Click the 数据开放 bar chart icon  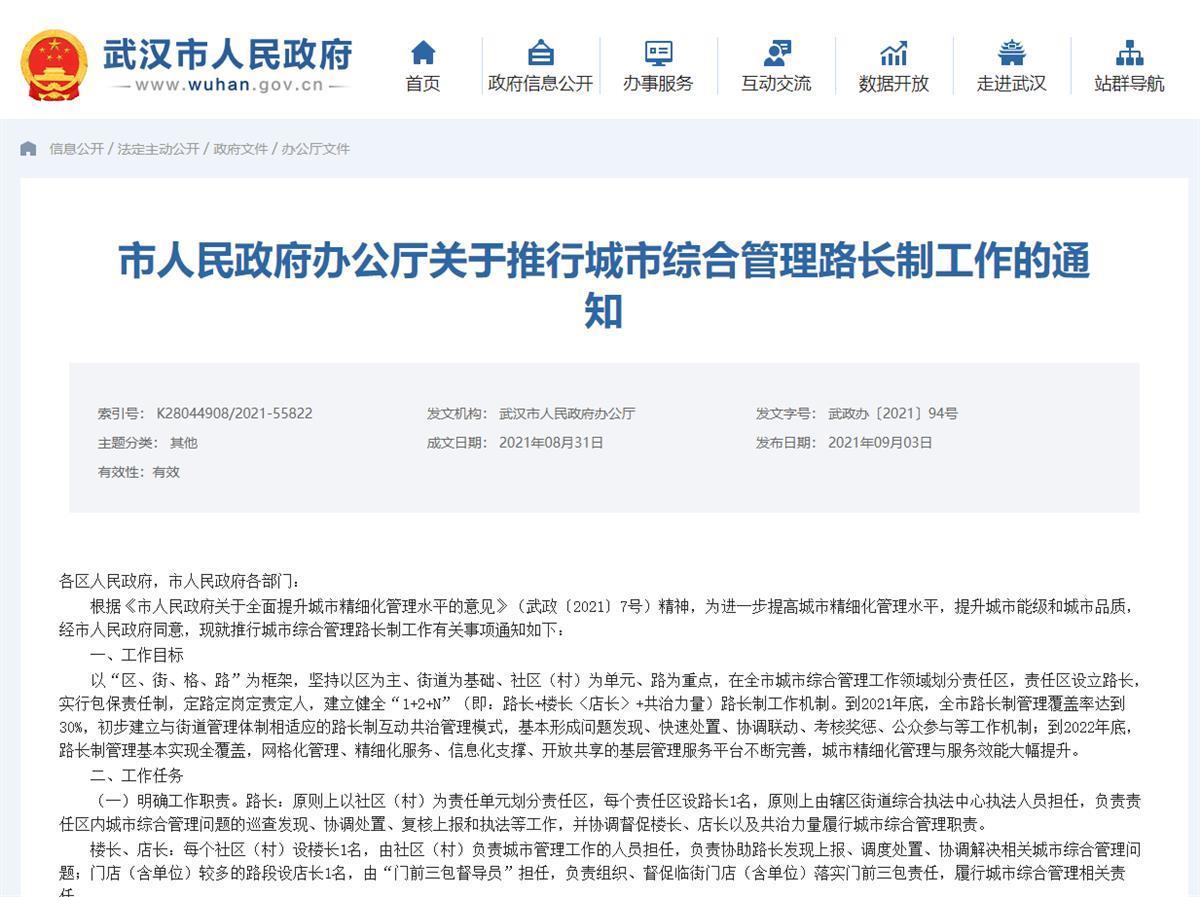893,52
